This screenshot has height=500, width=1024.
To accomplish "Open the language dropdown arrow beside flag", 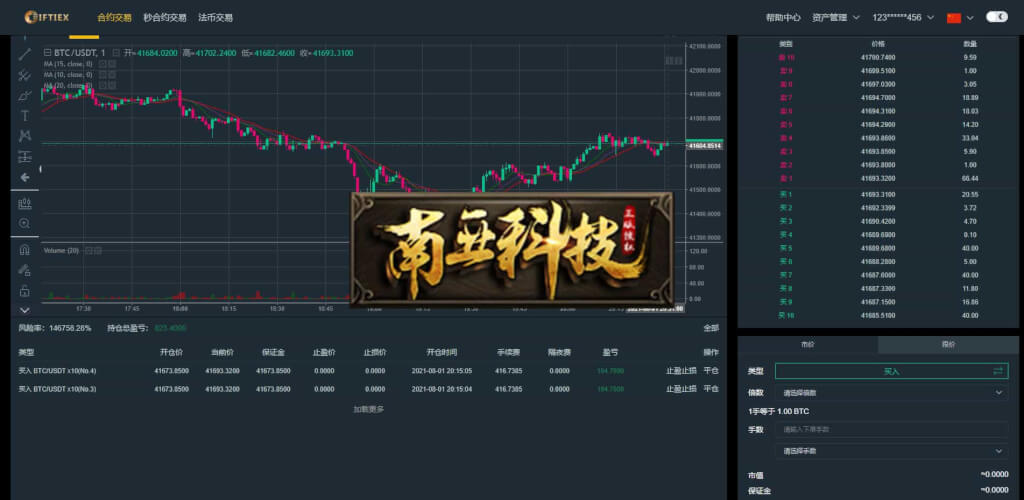I will pos(970,18).
